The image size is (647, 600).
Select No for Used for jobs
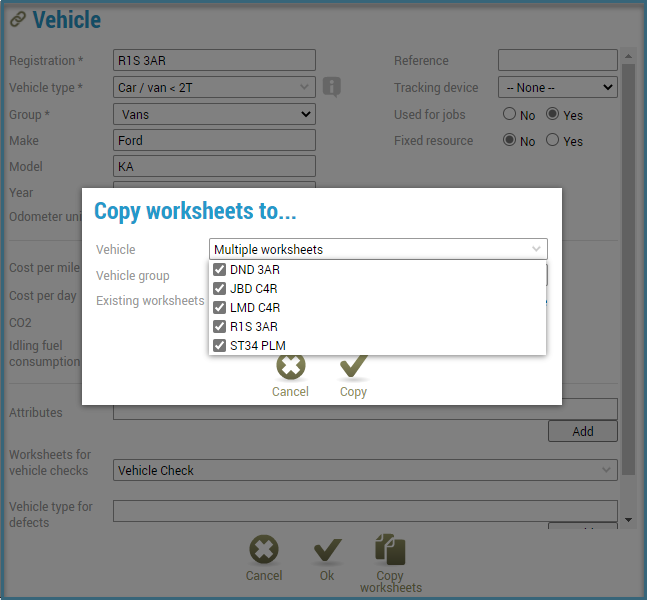pyautogui.click(x=510, y=114)
